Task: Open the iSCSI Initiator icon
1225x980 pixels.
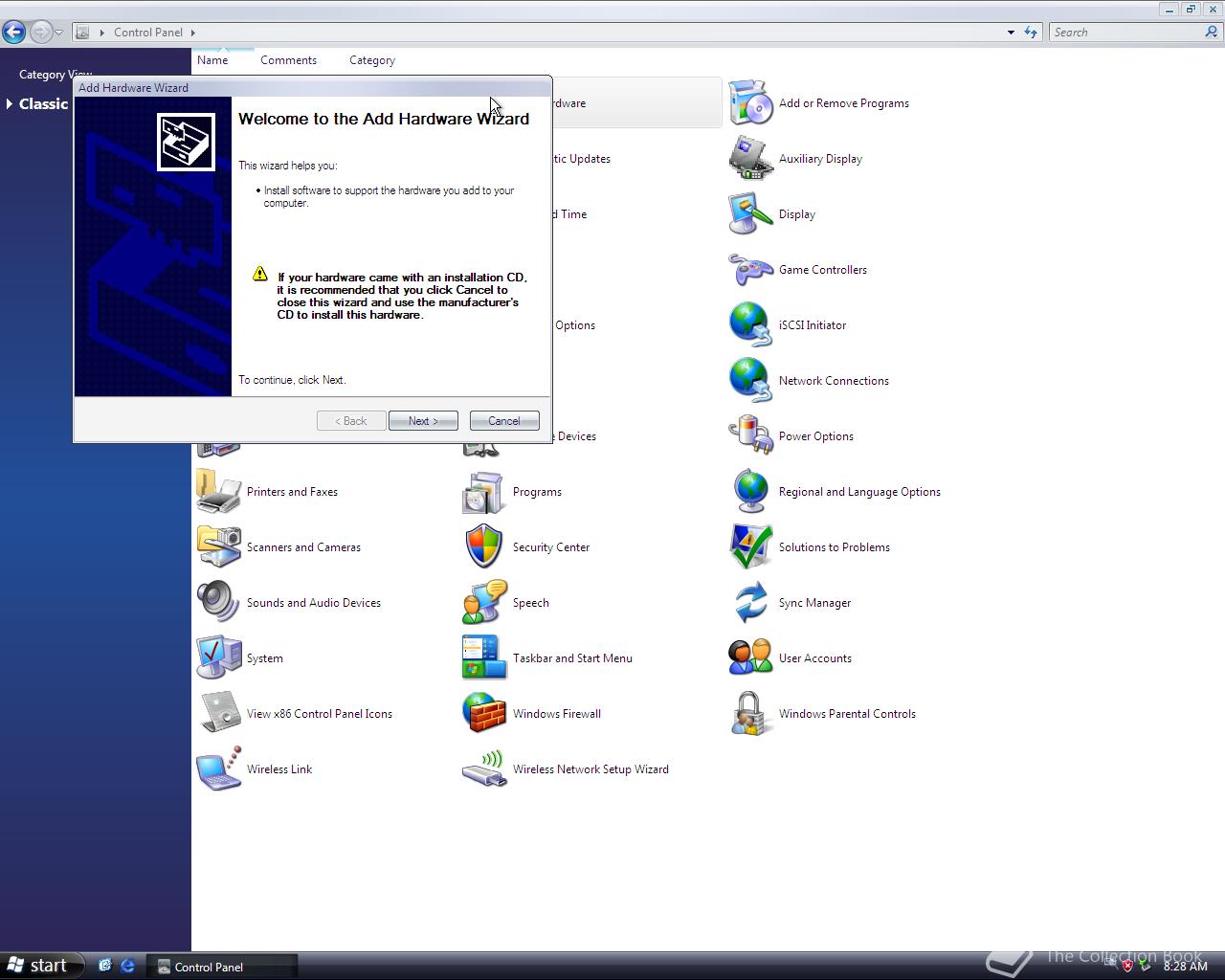Action: coord(751,325)
